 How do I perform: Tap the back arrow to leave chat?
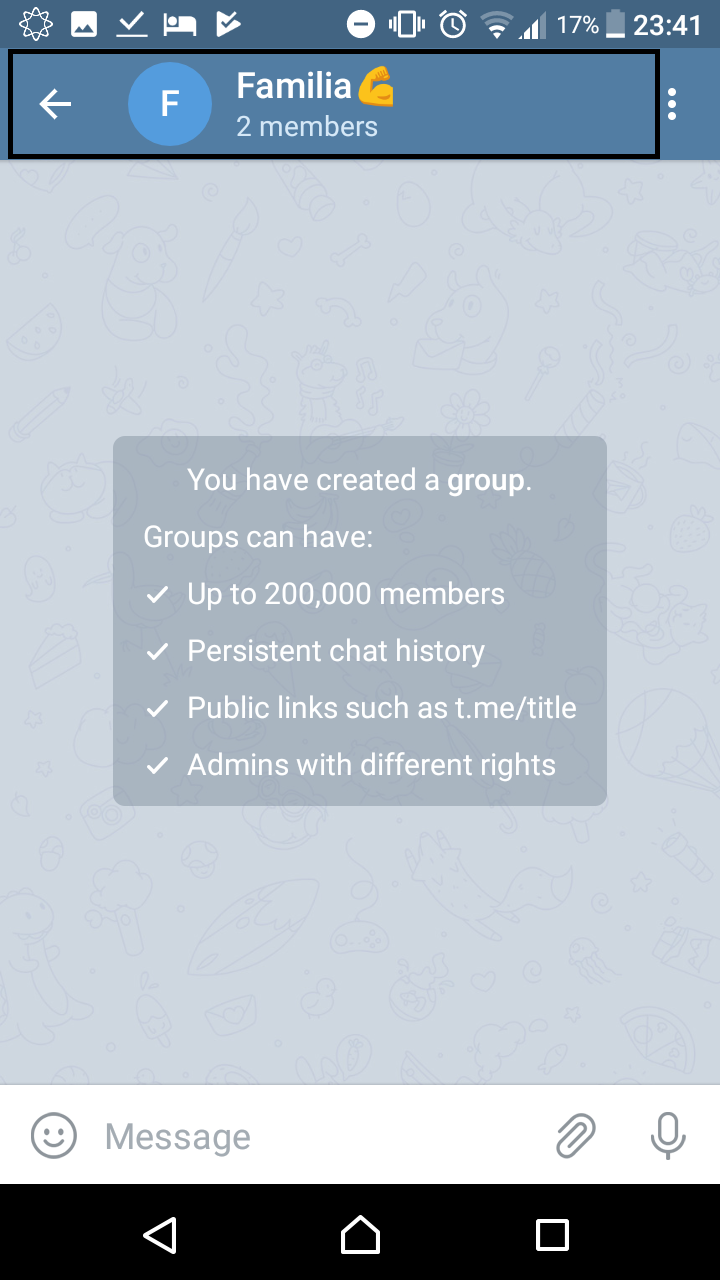click(x=55, y=103)
